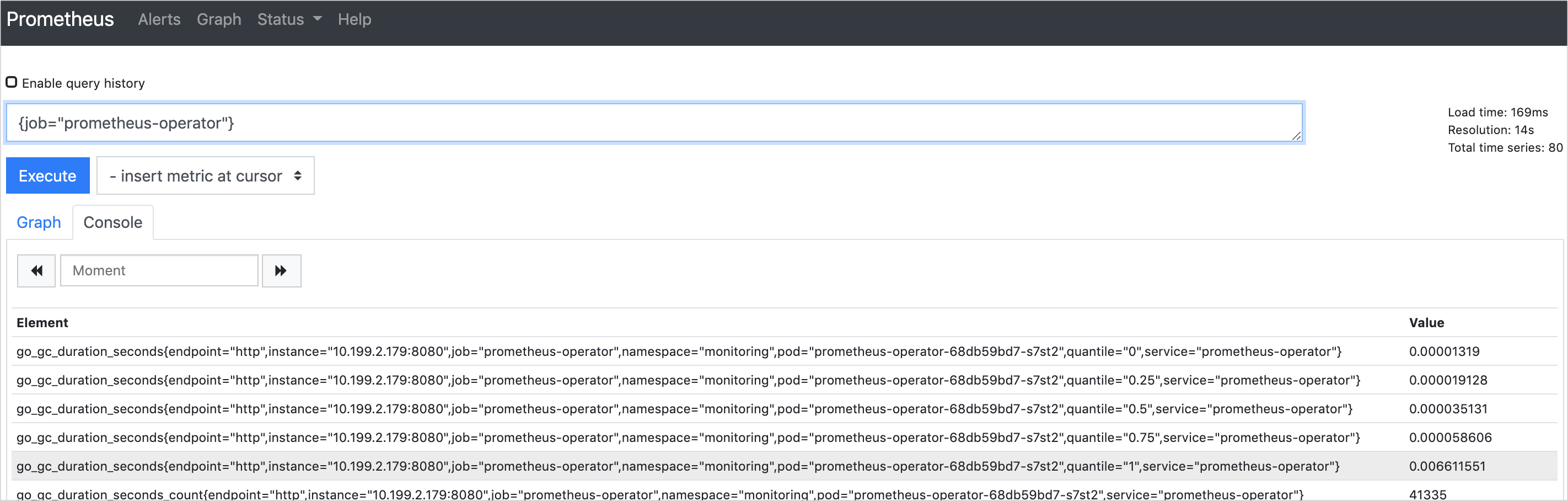Viewport: 1568px width, 501px height.
Task: Open Alerts from the top navigation
Action: pyautogui.click(x=159, y=19)
